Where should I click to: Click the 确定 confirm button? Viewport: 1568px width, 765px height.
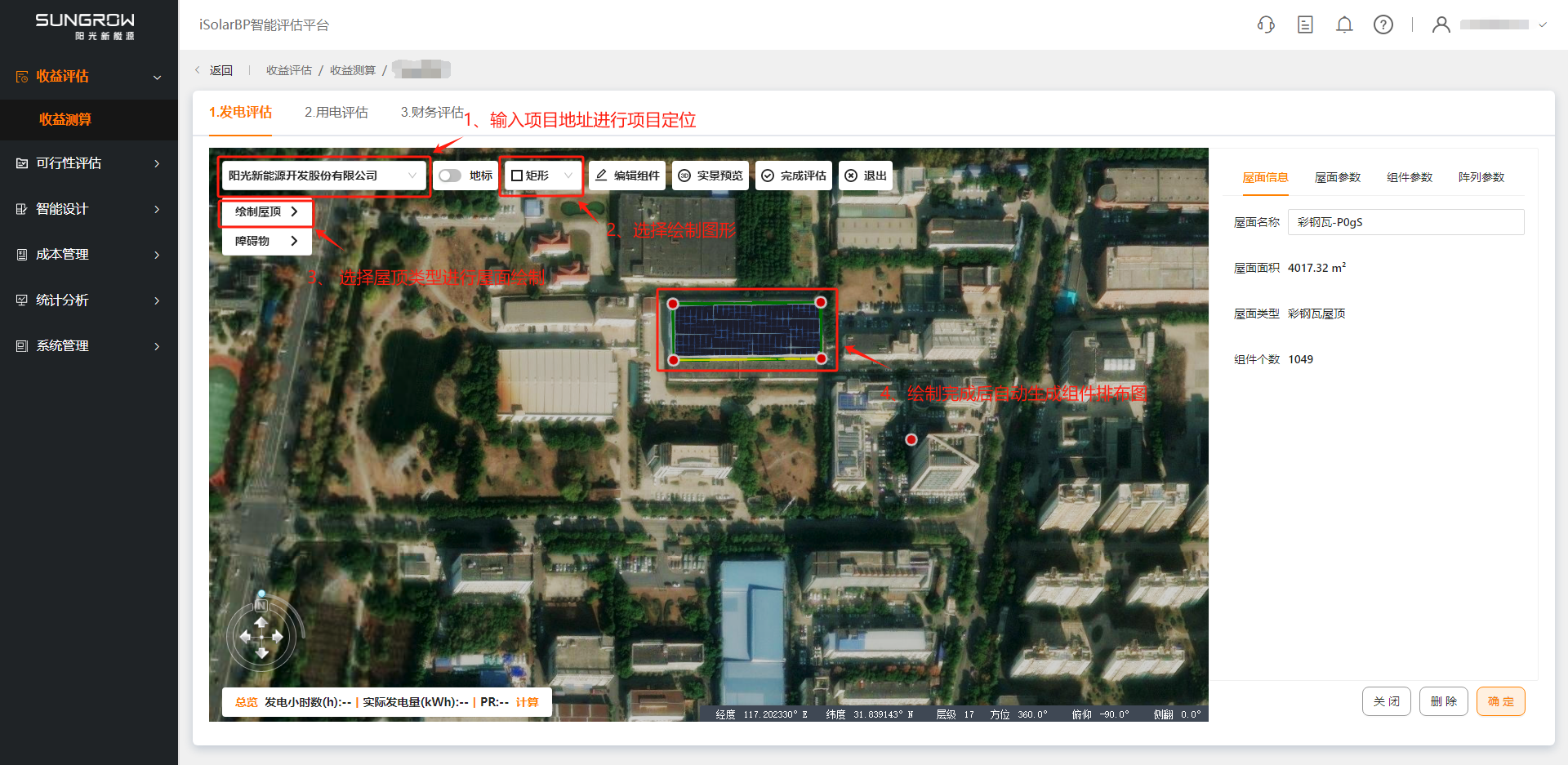1500,701
